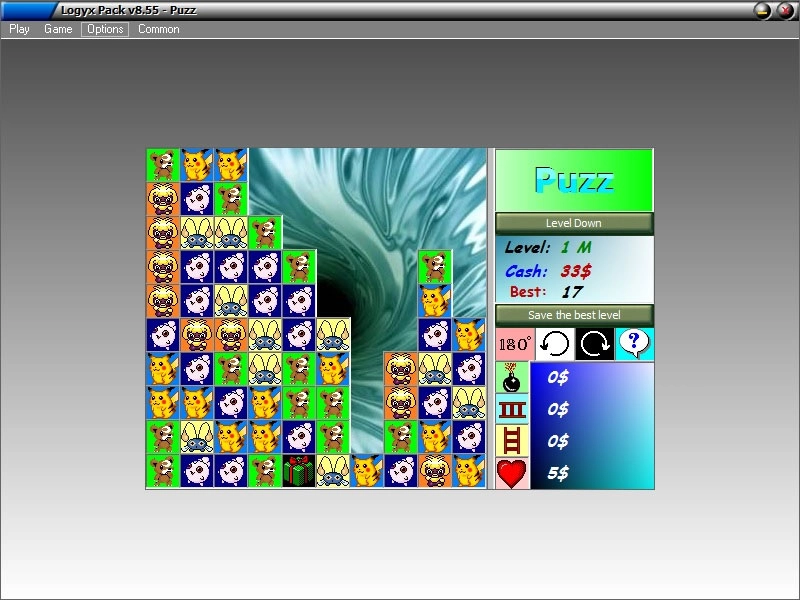Click Save the best level
This screenshot has width=800, height=600.
pyautogui.click(x=574, y=315)
